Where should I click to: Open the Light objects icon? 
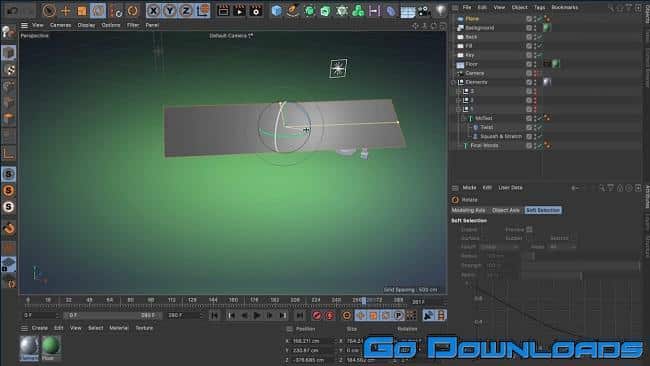(440, 10)
